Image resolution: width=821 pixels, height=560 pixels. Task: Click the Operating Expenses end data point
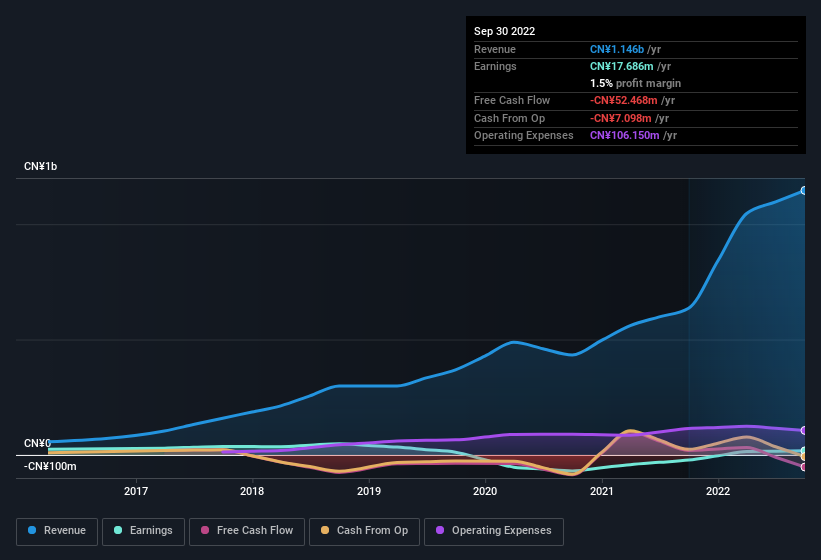[804, 430]
